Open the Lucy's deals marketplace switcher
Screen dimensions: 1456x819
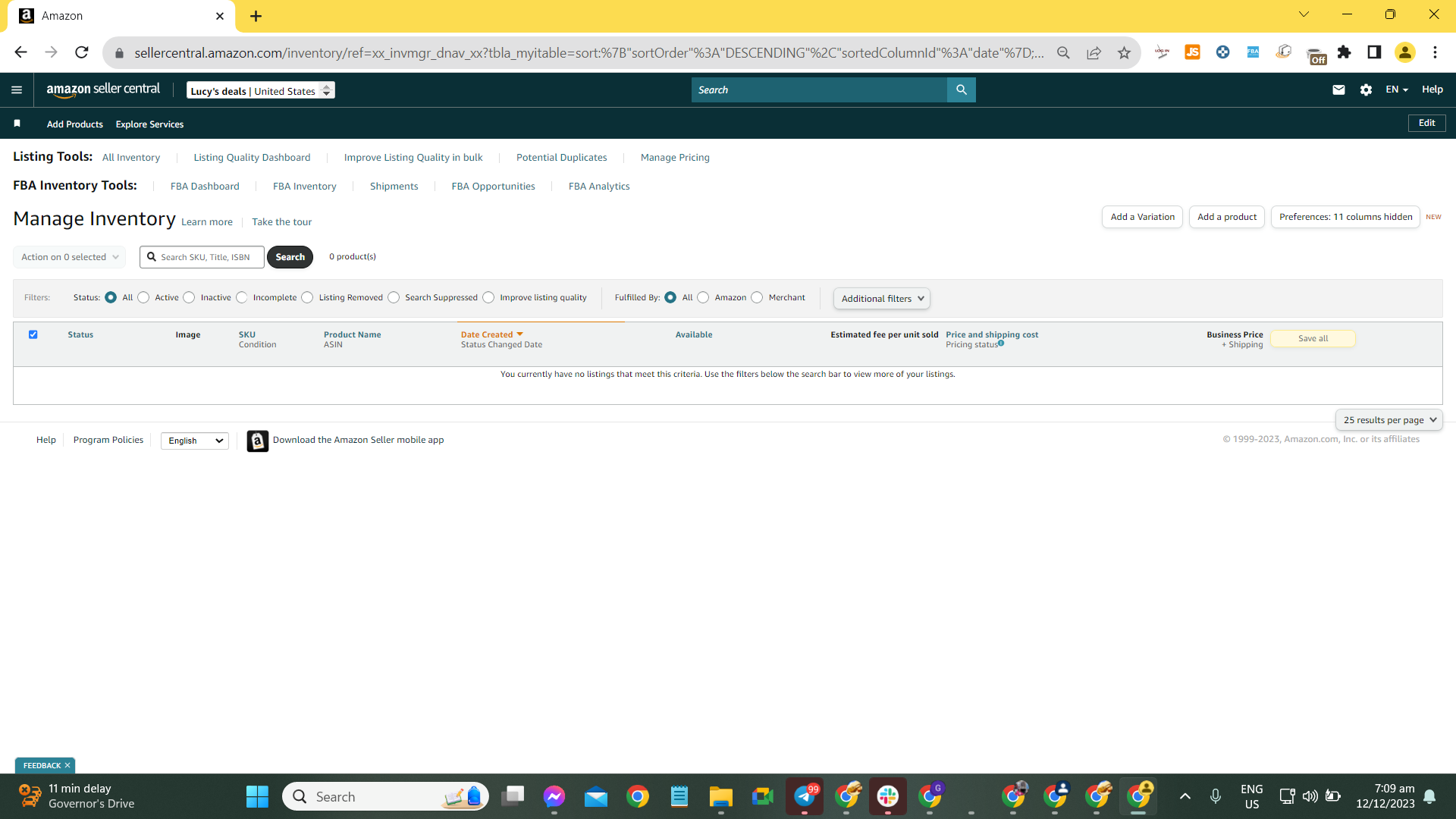coord(261,90)
